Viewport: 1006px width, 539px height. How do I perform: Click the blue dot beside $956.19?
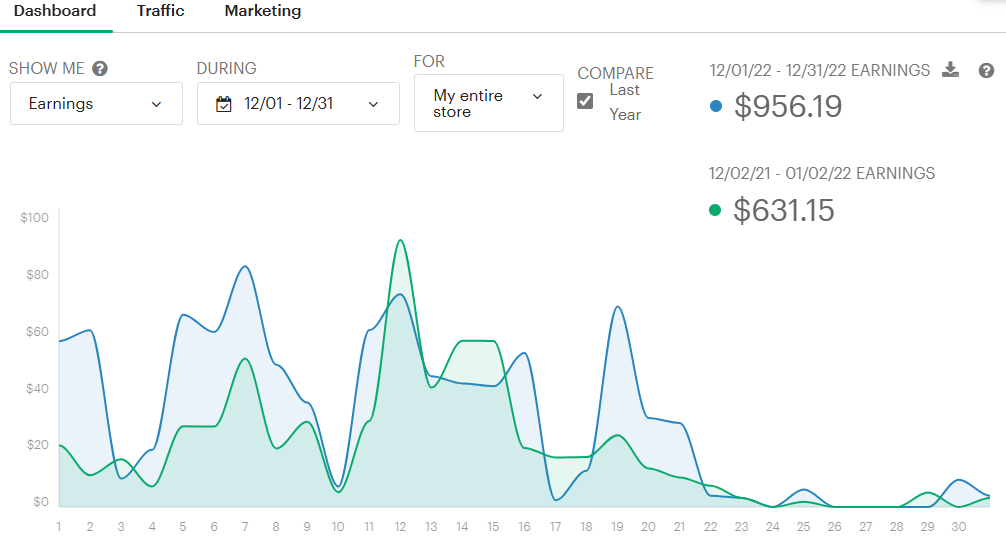coord(714,106)
